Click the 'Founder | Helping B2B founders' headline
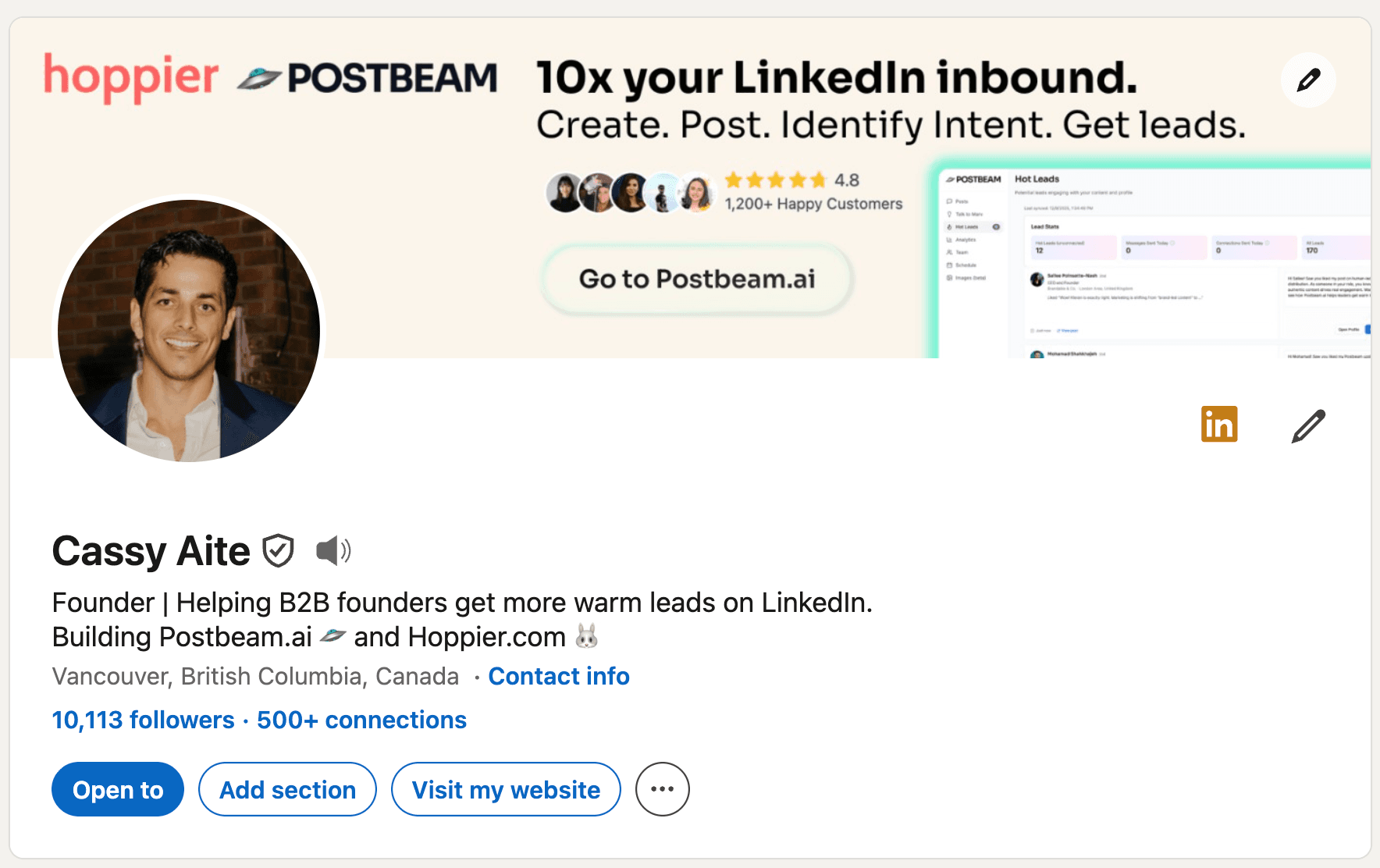The height and width of the screenshot is (868, 1380). tap(462, 603)
